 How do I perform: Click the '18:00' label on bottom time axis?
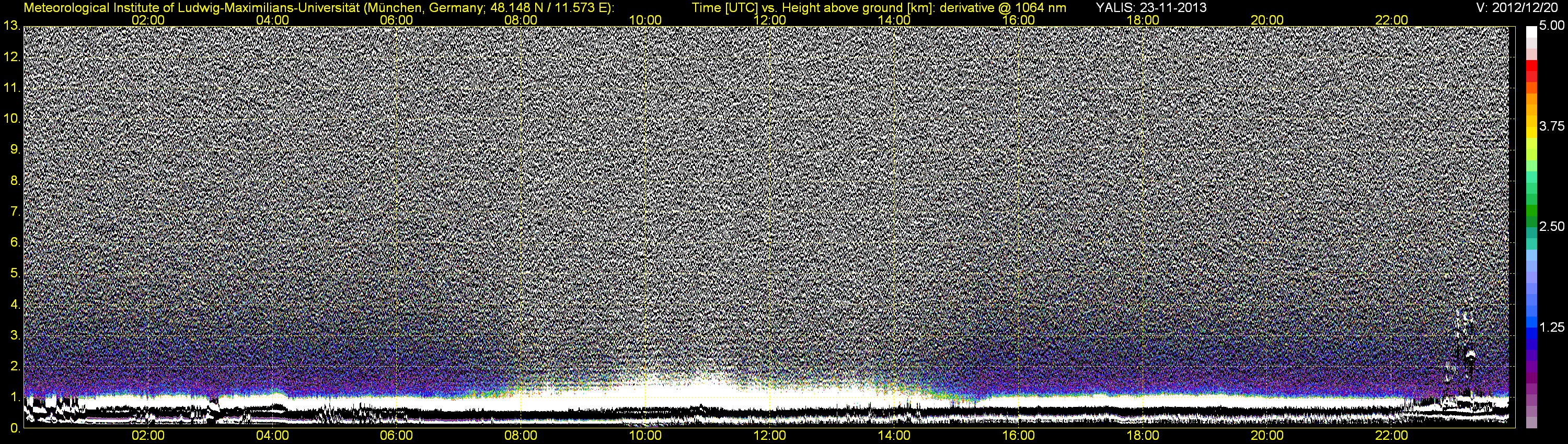pyautogui.click(x=1143, y=436)
